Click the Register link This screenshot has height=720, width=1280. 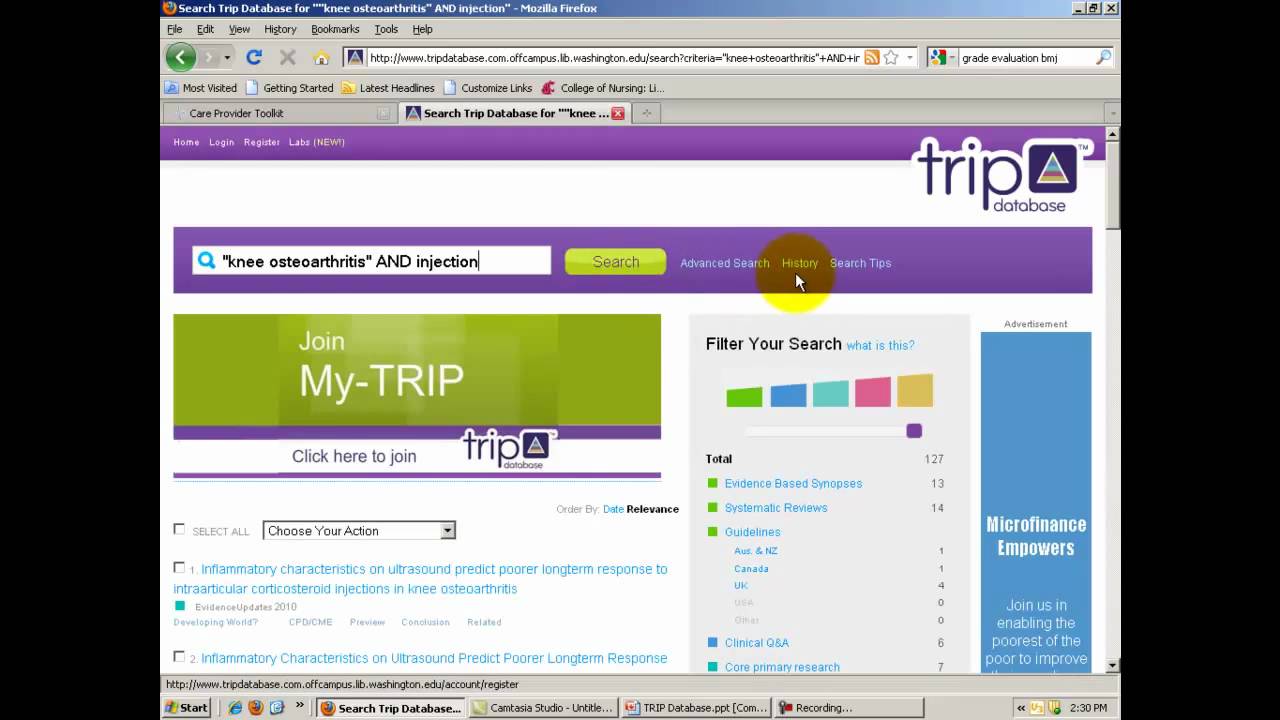(x=262, y=142)
